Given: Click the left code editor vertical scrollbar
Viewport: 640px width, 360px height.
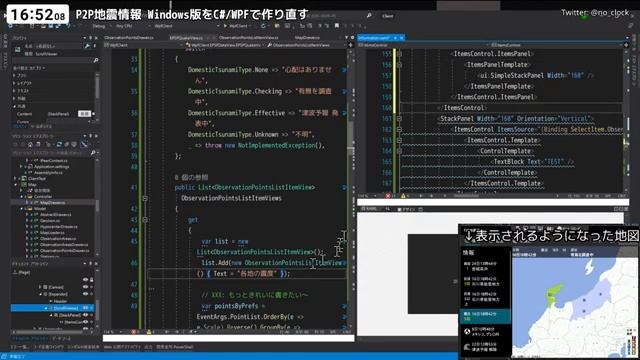Looking at the screenshot, I should pyautogui.click(x=351, y=188).
